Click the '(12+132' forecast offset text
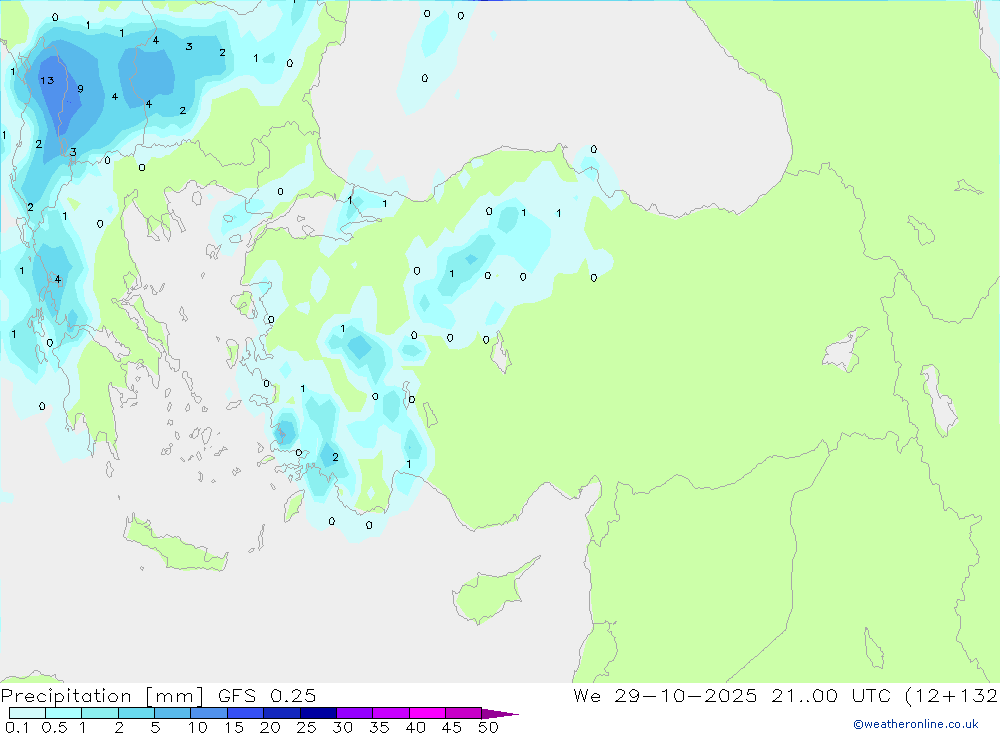 pyautogui.click(x=952, y=696)
